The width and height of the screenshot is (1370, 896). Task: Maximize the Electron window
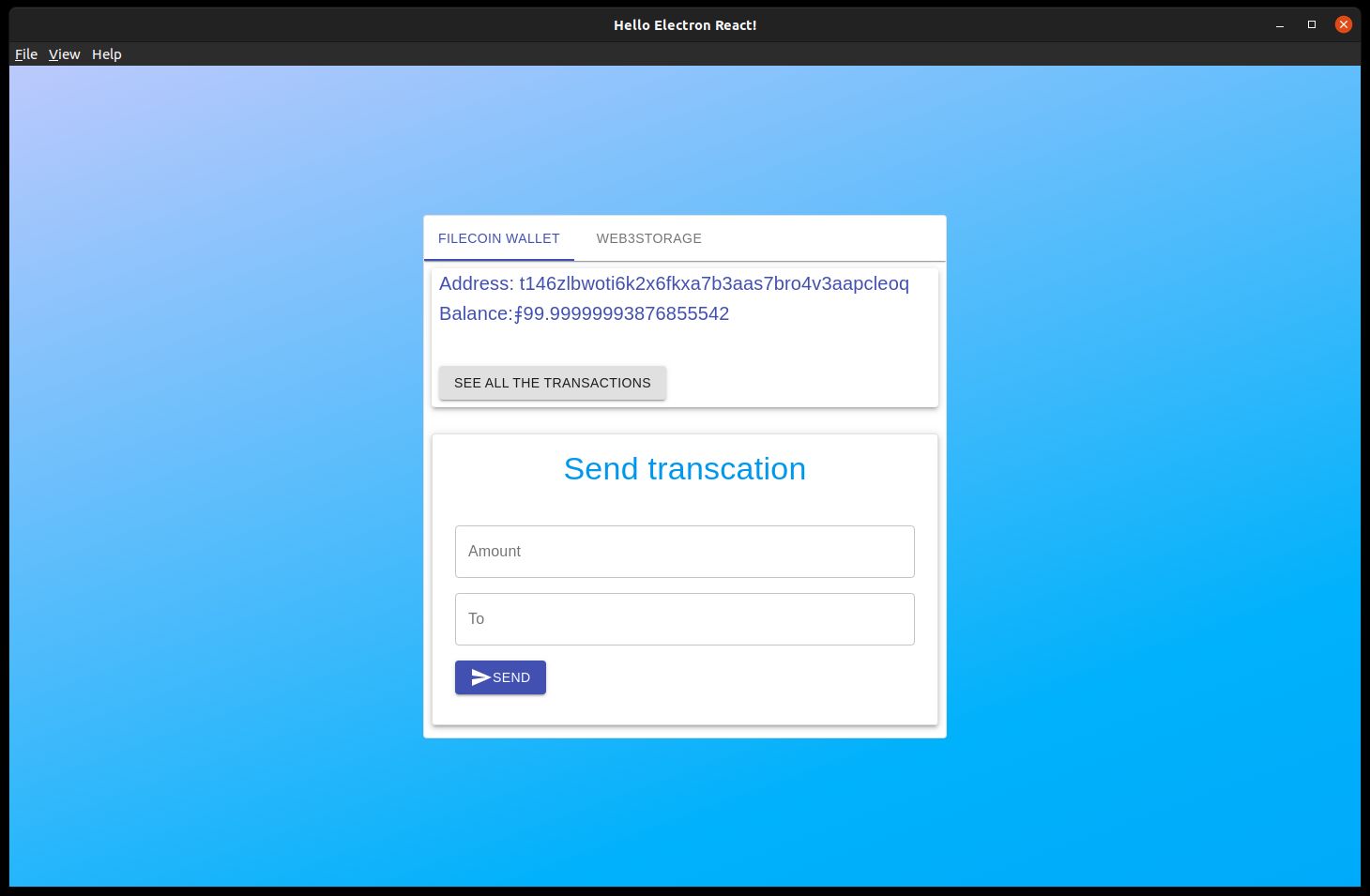click(x=1312, y=25)
